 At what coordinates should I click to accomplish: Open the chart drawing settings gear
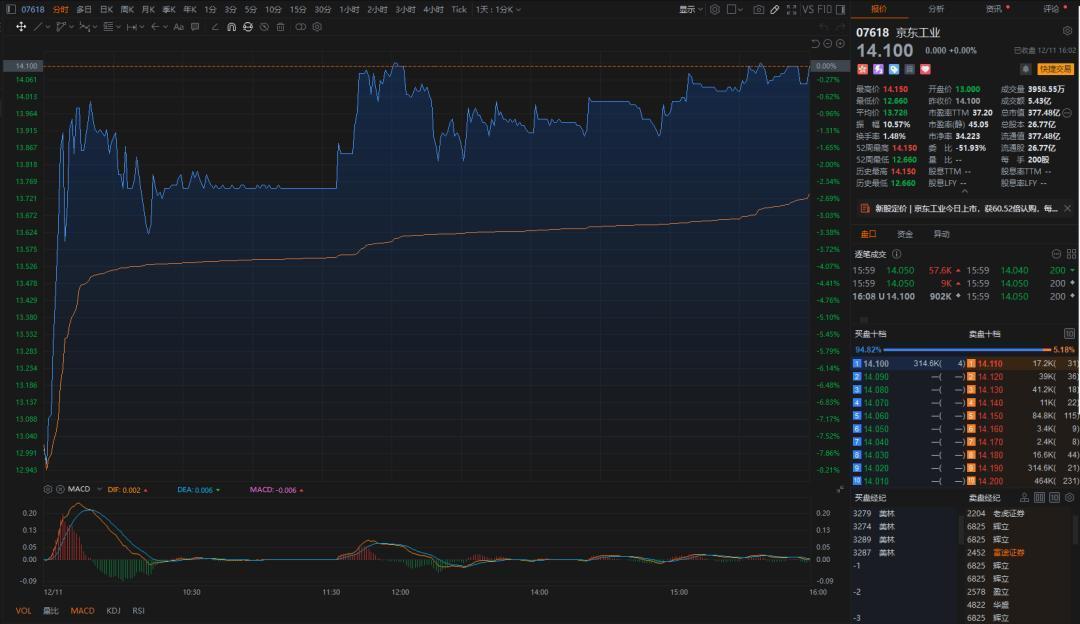click(x=316, y=27)
